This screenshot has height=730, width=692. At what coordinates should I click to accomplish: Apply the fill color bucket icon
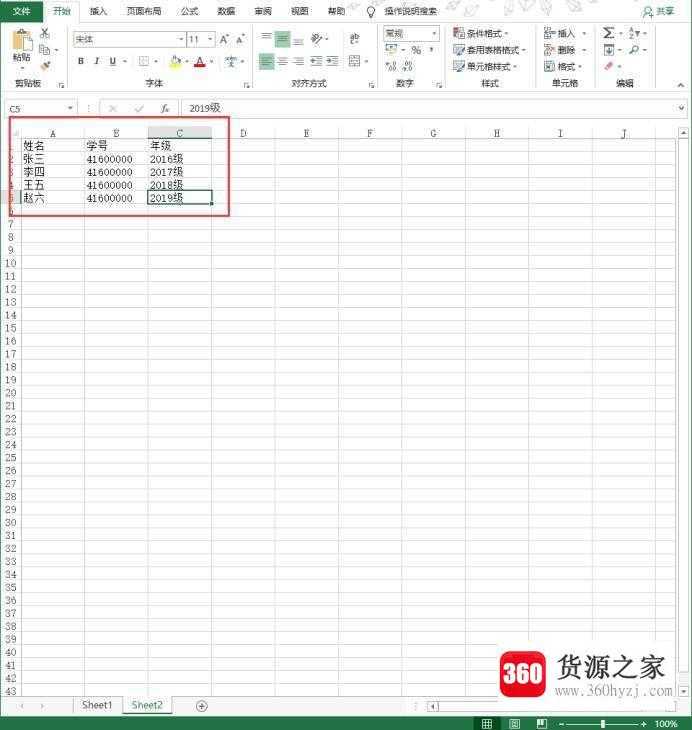[x=176, y=61]
